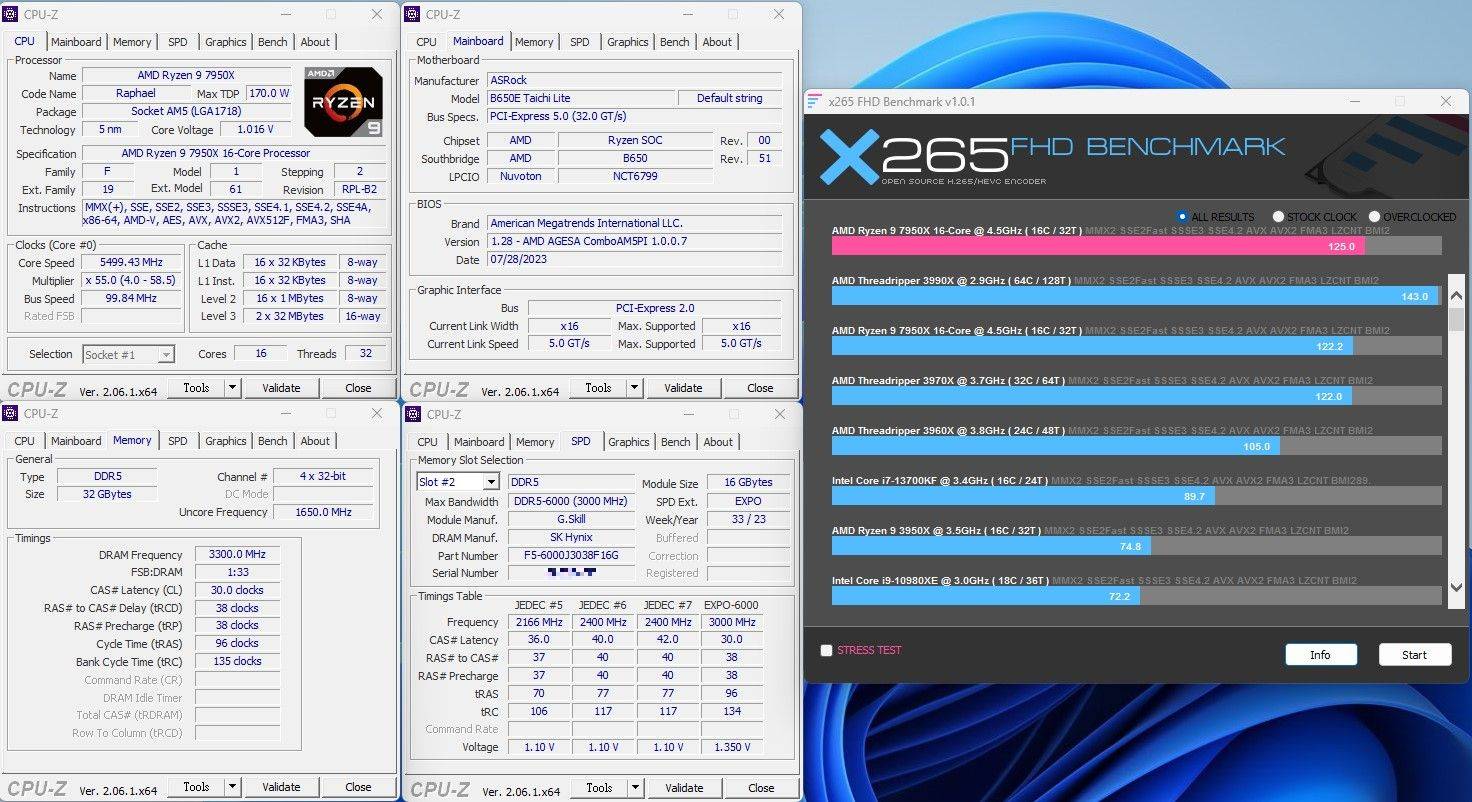The width and height of the screenshot is (1472, 802).
Task: Click DRAM Manuf. value SK Hynix
Action: 571,537
